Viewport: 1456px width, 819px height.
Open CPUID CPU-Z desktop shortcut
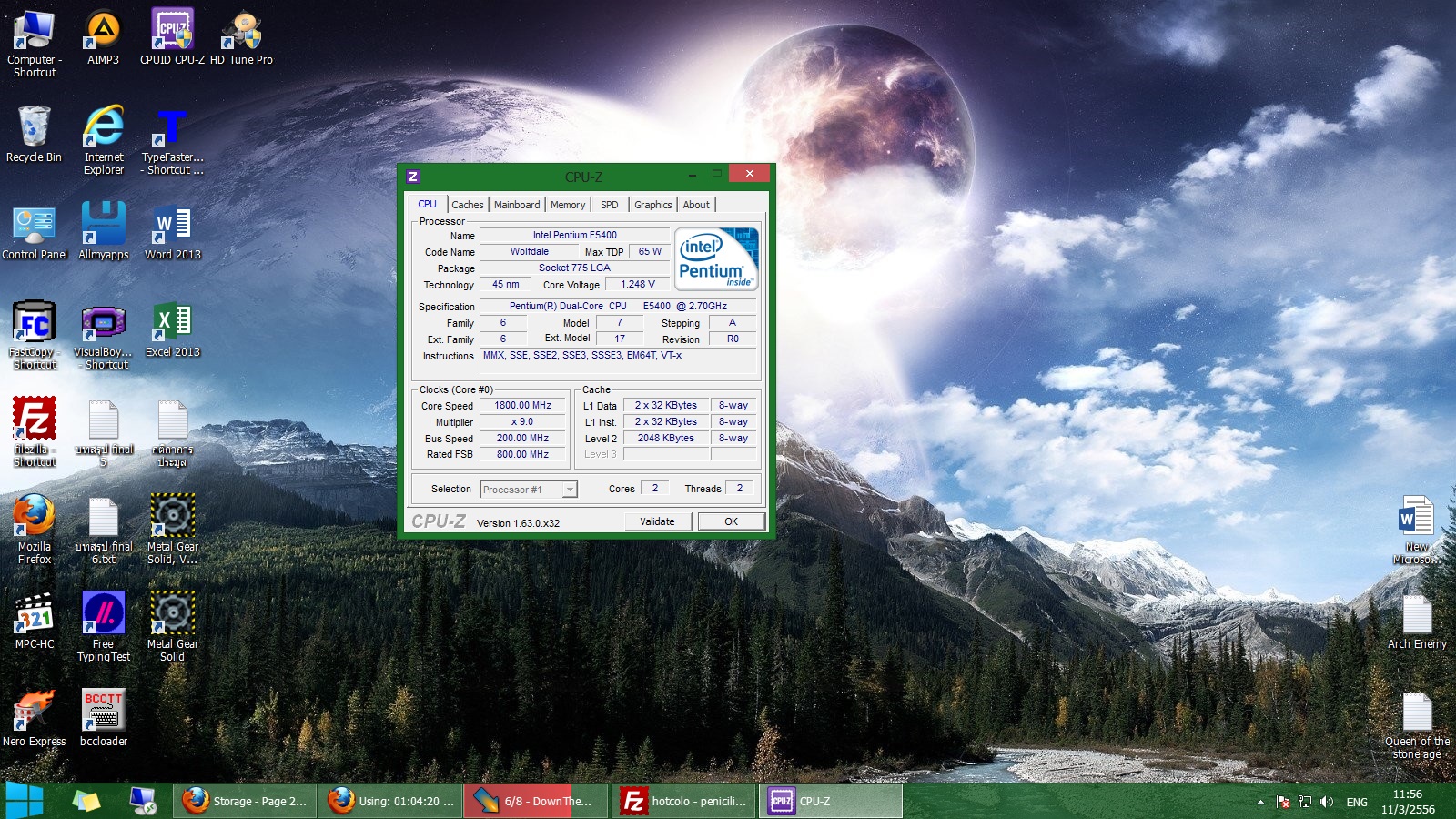(x=172, y=38)
